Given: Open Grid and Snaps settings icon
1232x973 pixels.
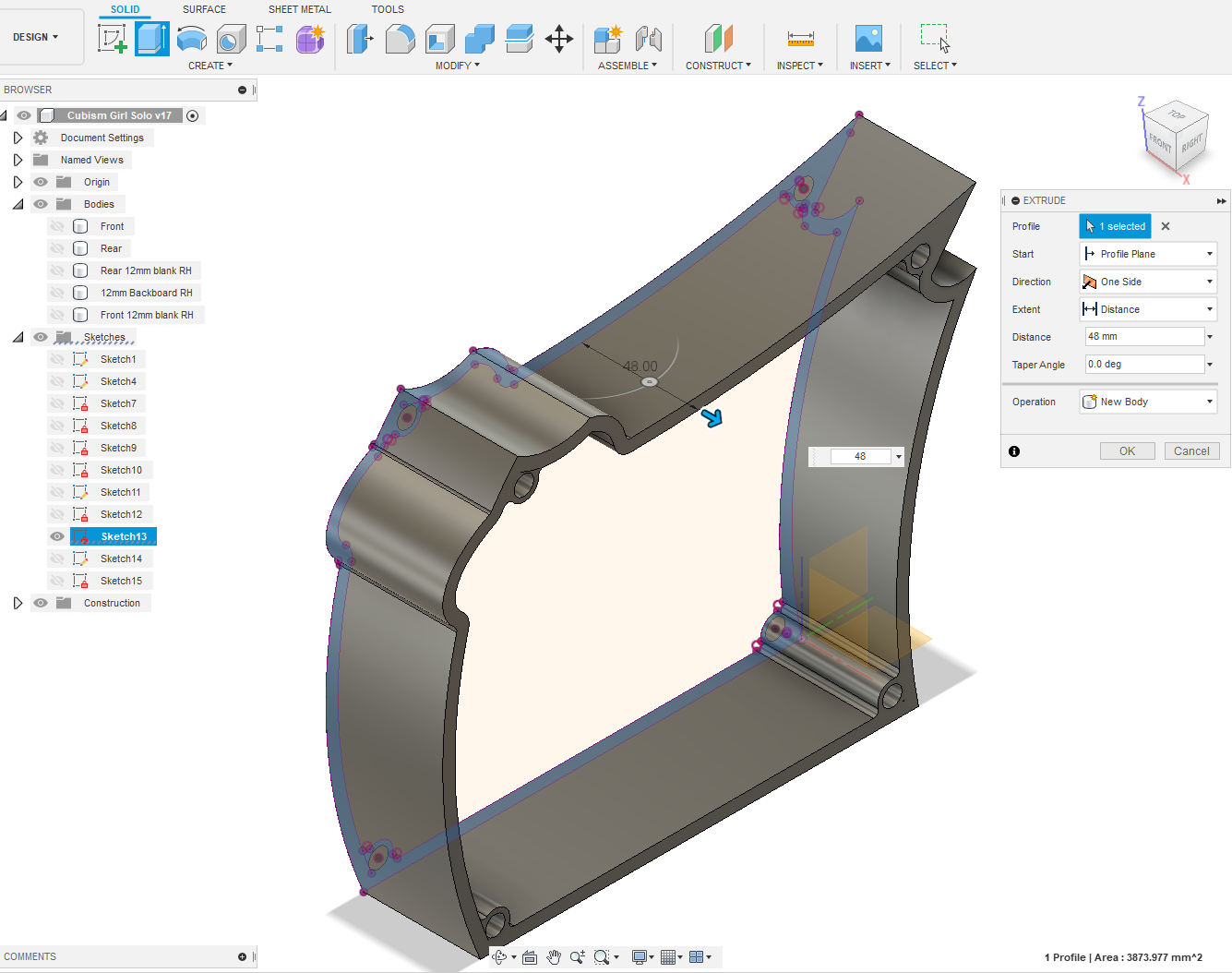Looking at the screenshot, I should (x=668, y=957).
